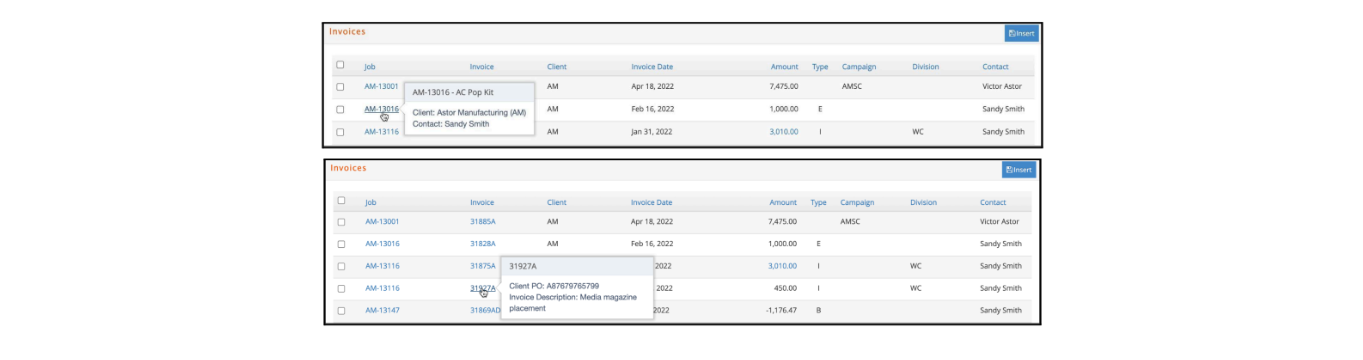Sort upper panel by Invoice column header
Screen dimensions: 1363x360
coord(482,67)
